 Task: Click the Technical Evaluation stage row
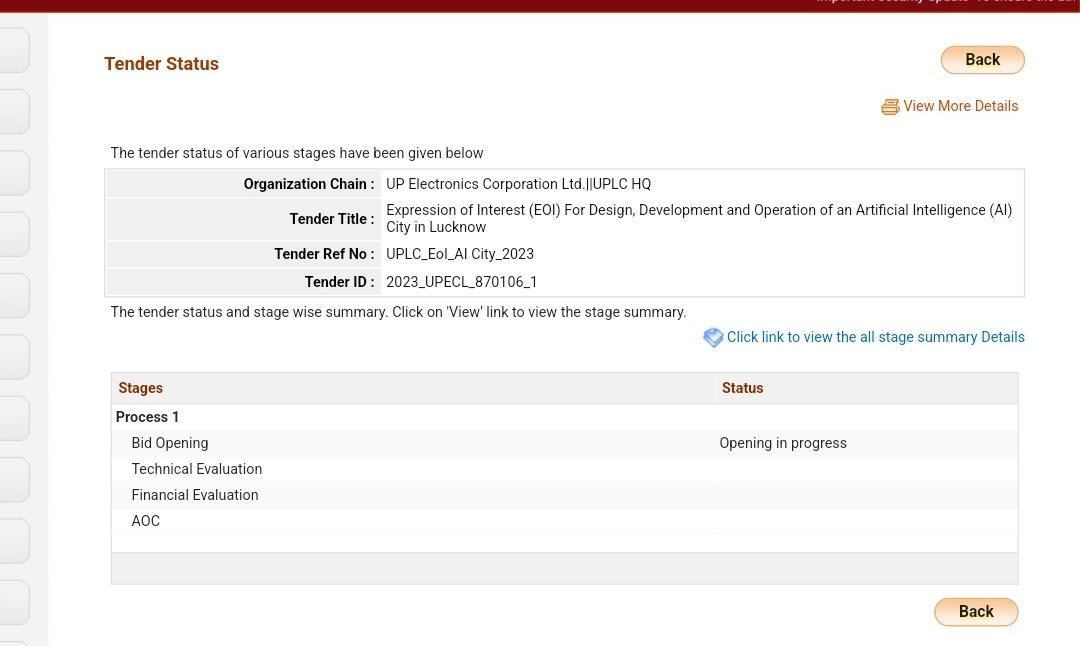pos(564,469)
